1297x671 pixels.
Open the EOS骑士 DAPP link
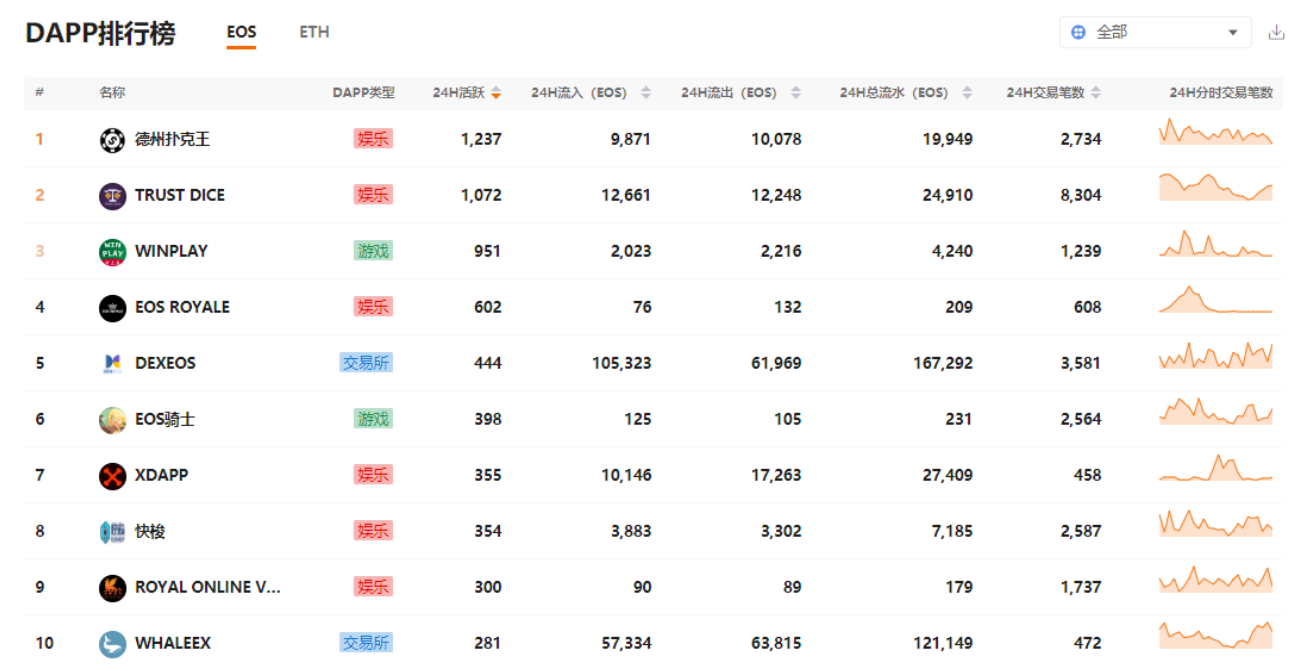click(x=165, y=420)
